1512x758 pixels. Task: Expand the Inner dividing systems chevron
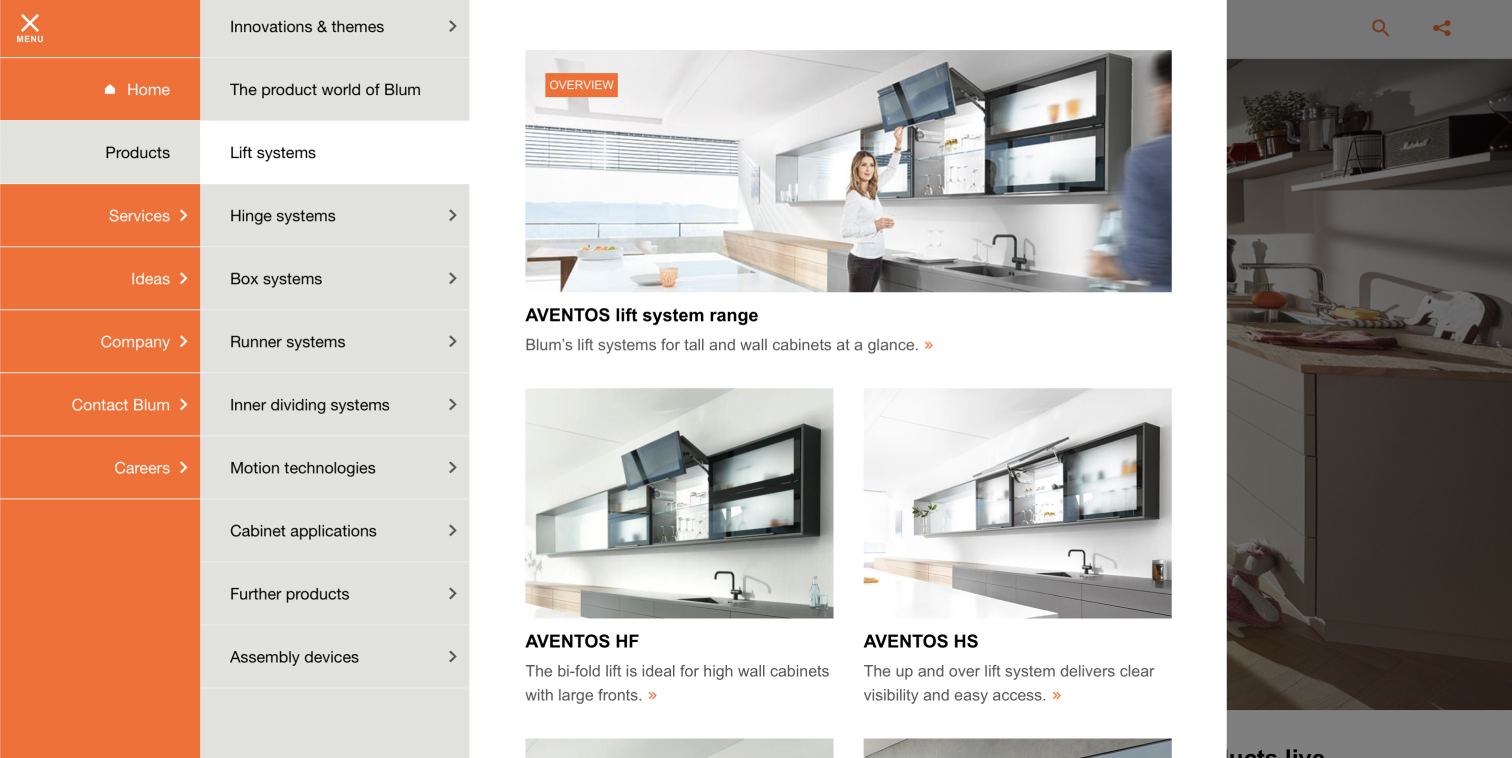click(x=452, y=404)
